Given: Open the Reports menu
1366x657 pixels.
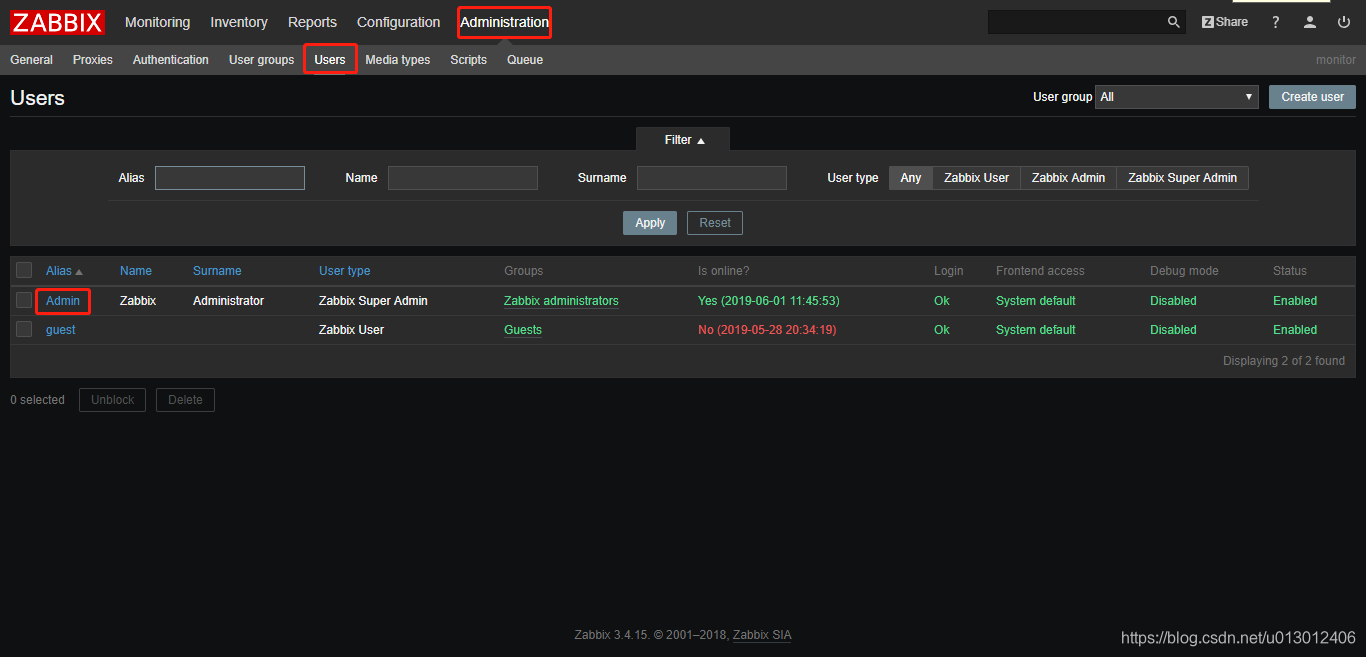Looking at the screenshot, I should 312,22.
